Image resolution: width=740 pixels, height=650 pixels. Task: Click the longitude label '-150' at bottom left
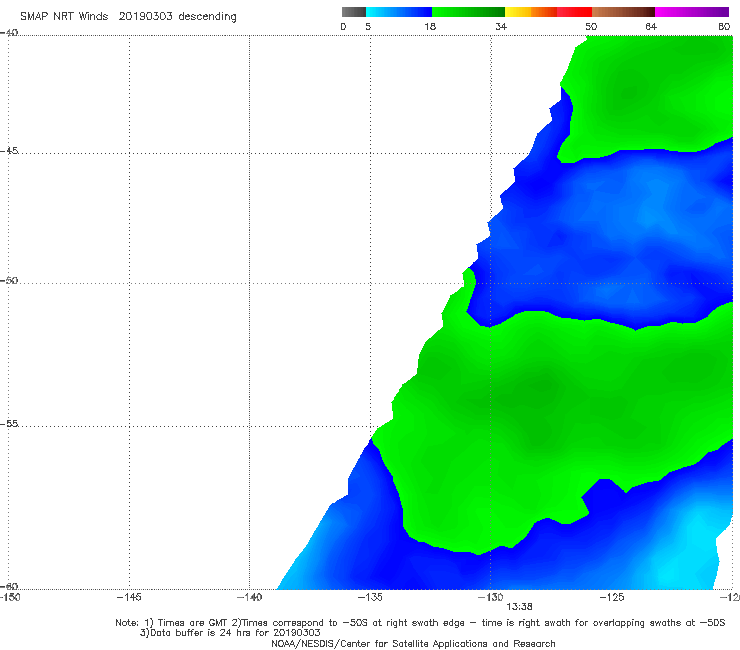10,597
